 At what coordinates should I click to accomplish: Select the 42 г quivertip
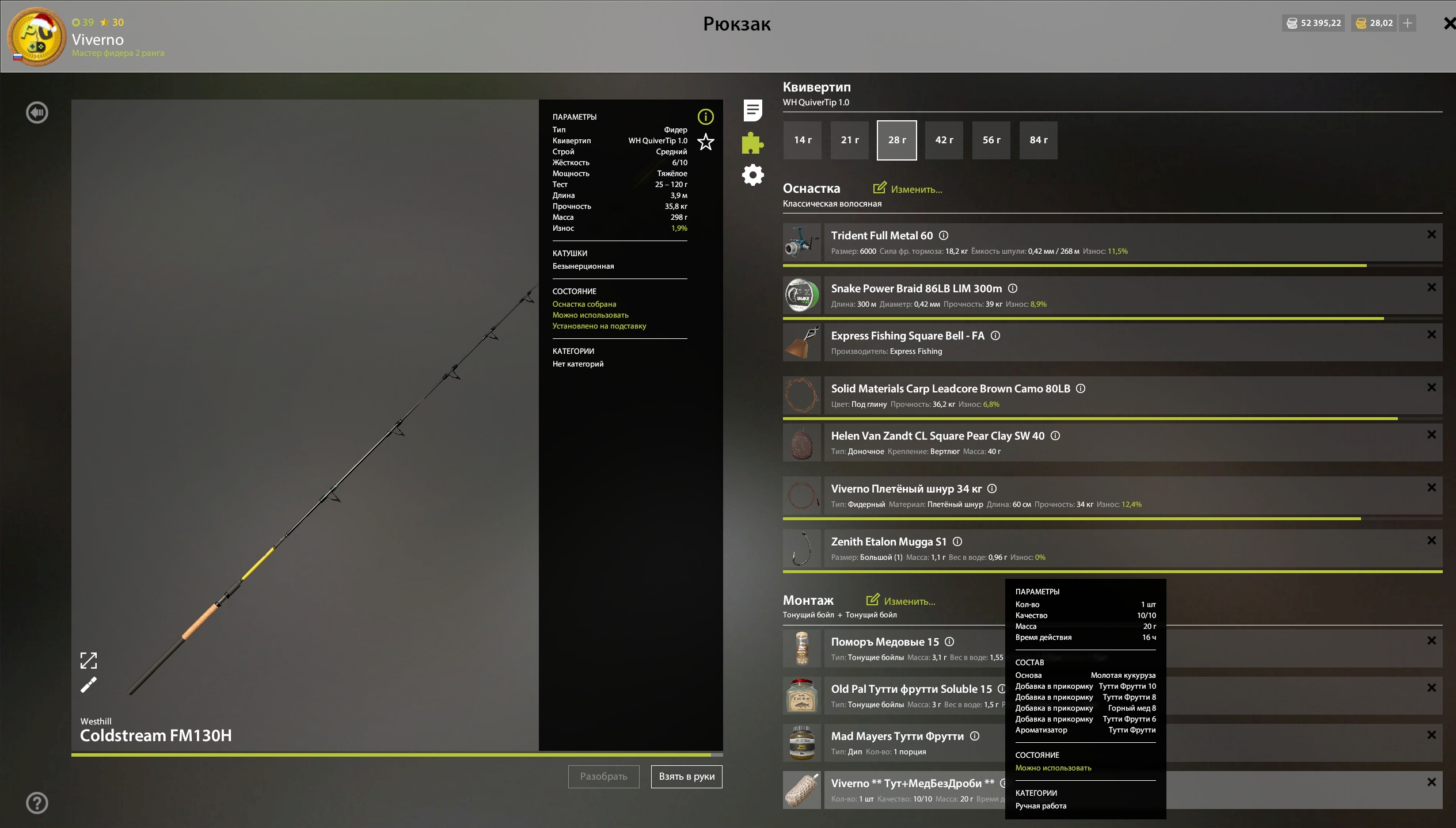(944, 140)
